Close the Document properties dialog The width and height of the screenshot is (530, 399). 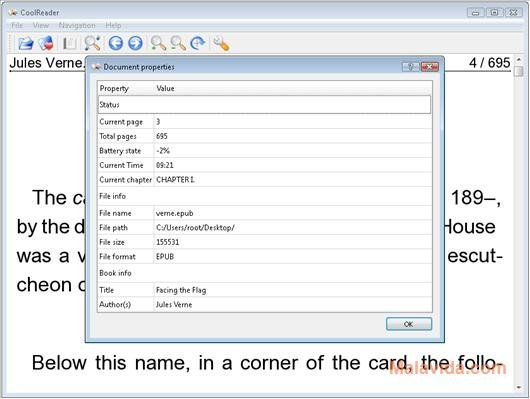click(x=430, y=67)
